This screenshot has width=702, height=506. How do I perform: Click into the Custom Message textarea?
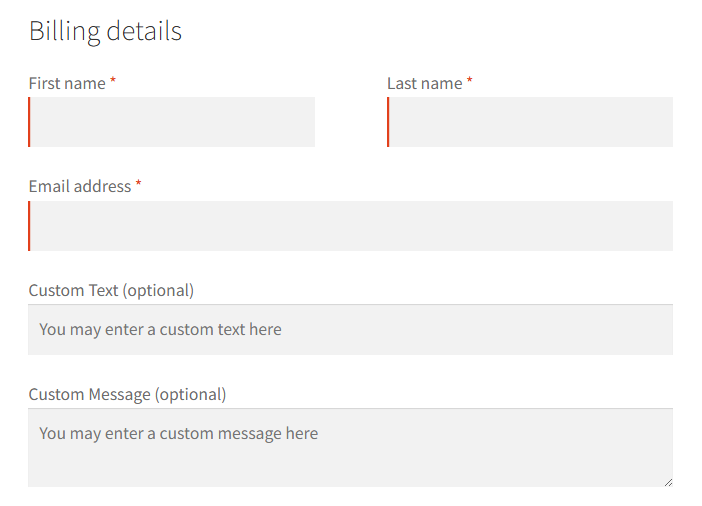351,447
